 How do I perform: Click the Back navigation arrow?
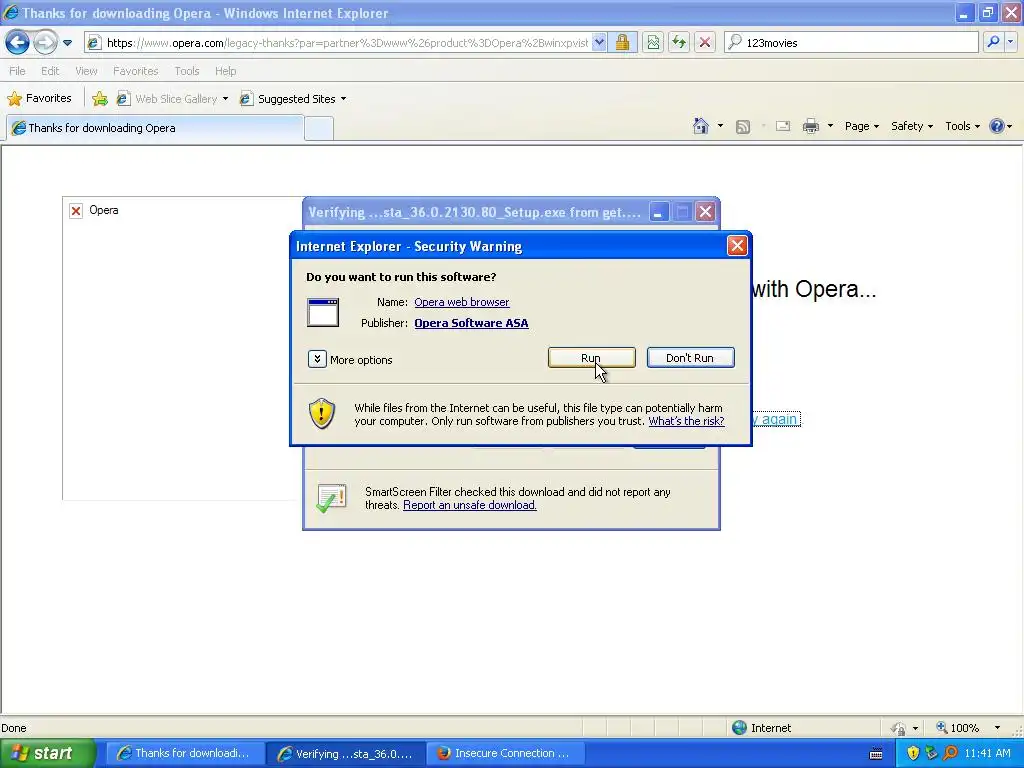tap(18, 43)
